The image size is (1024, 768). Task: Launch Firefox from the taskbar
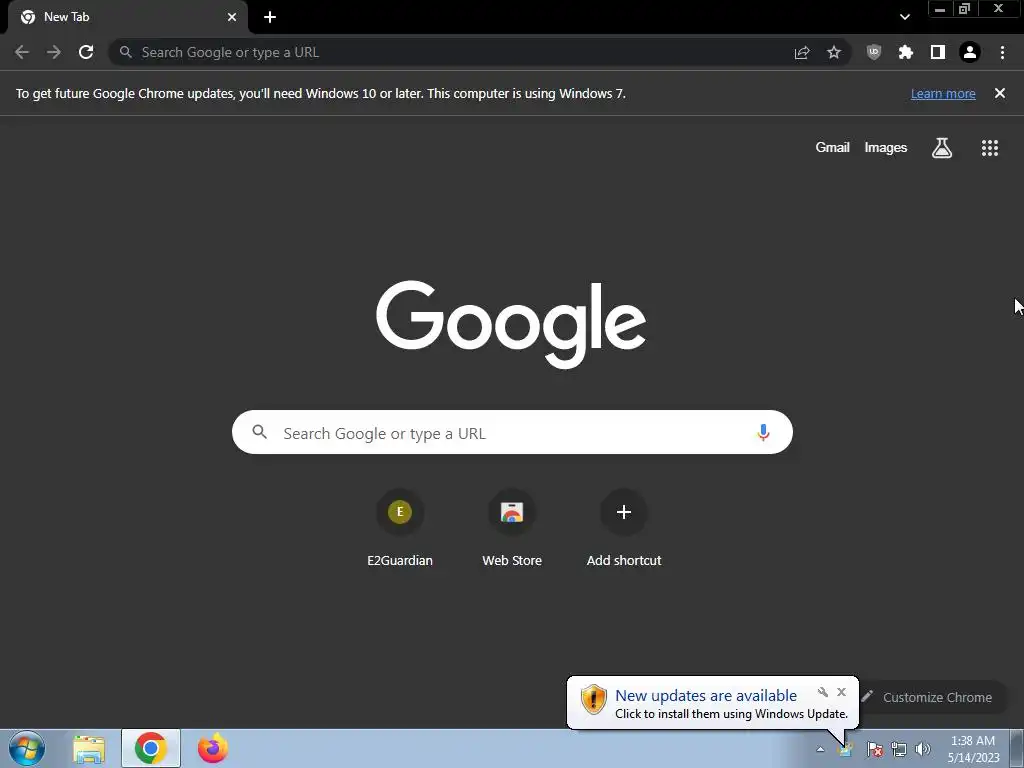(x=213, y=748)
